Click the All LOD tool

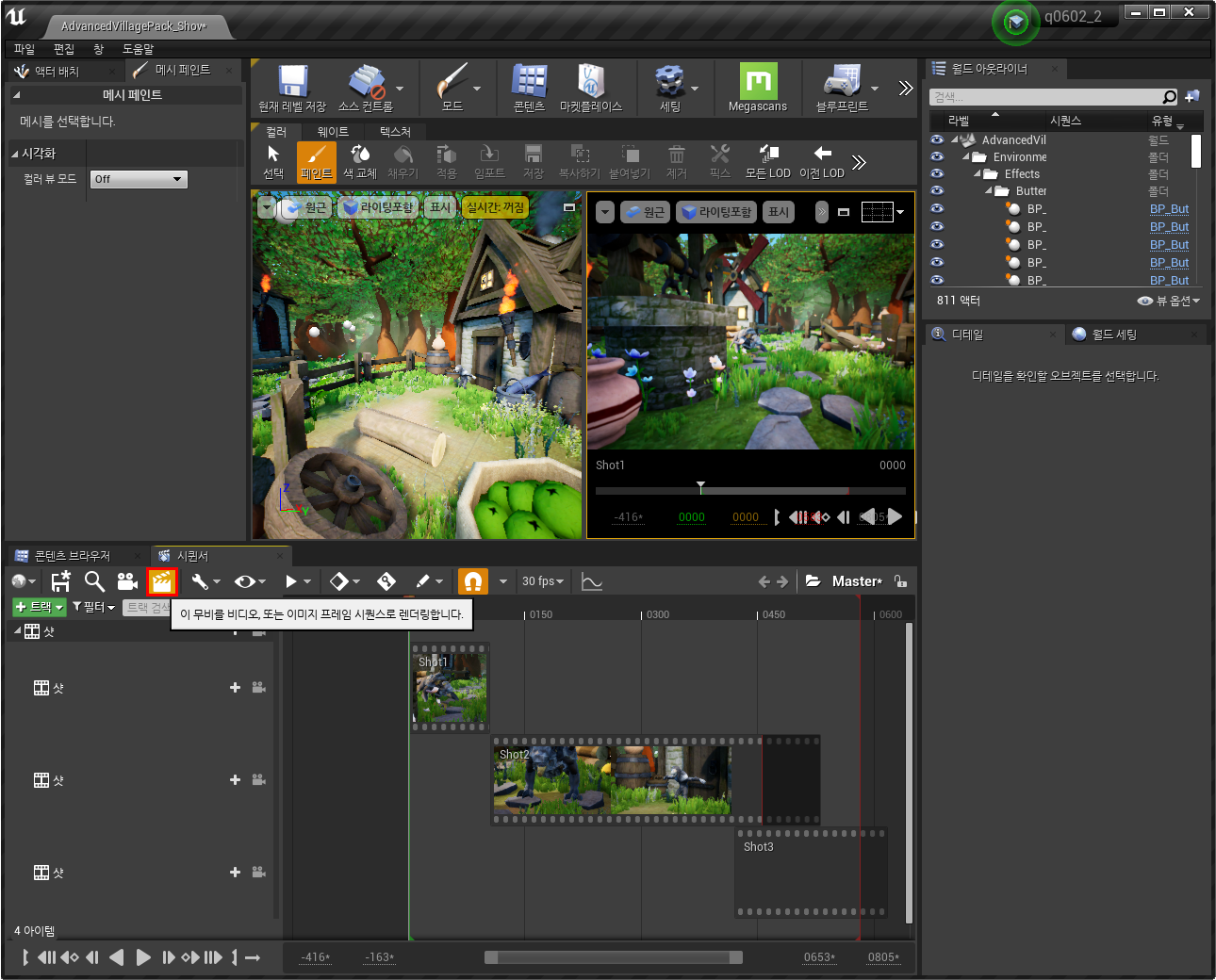768,161
